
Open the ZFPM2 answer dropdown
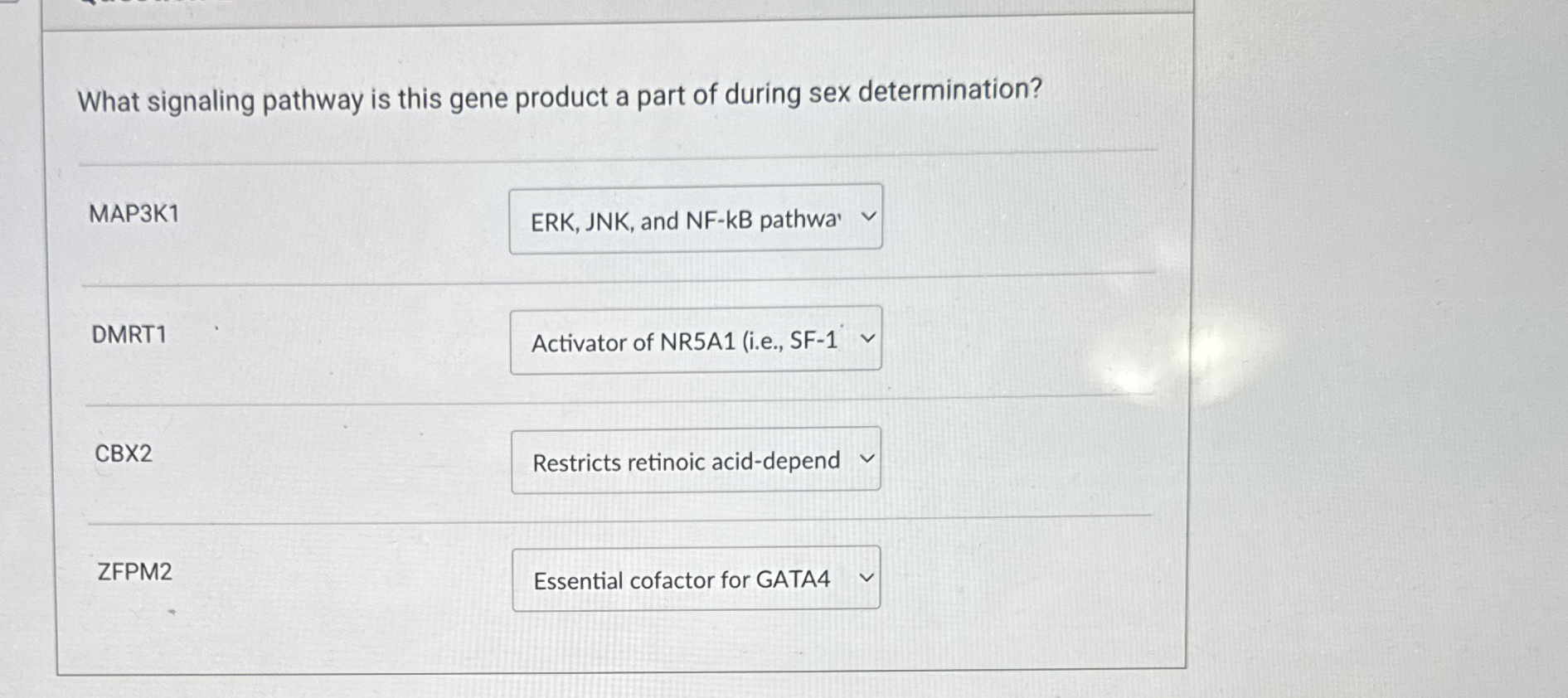[697, 579]
